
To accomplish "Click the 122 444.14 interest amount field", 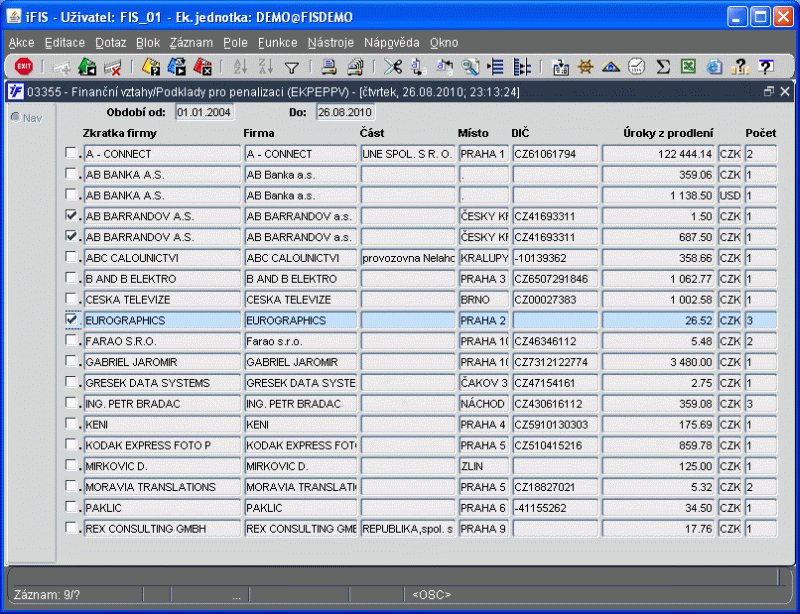I will click(658, 154).
